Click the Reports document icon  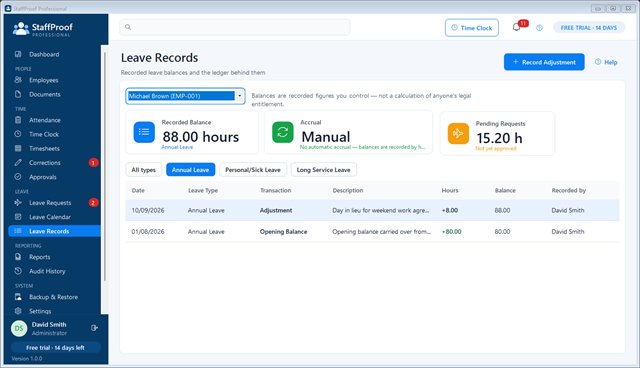pos(18,257)
